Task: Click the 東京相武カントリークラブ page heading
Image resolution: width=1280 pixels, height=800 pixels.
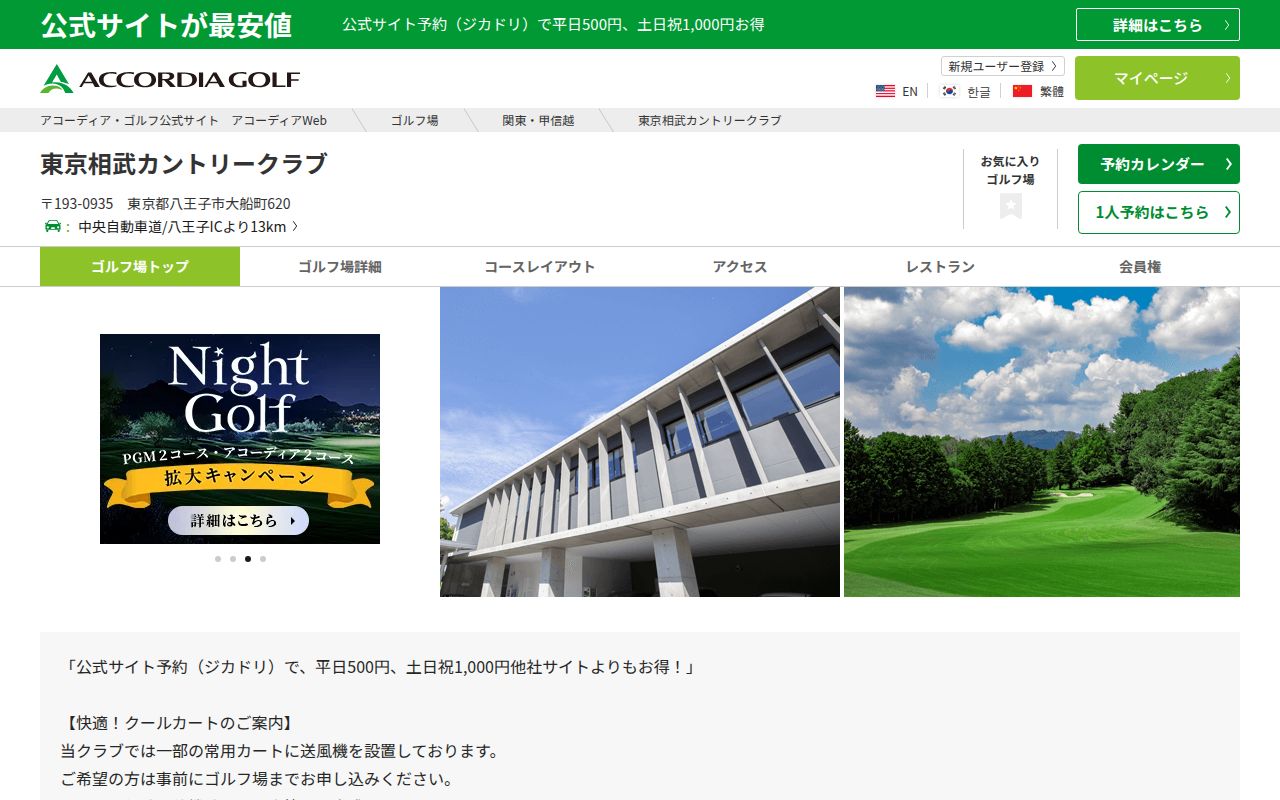Action: pyautogui.click(x=184, y=164)
